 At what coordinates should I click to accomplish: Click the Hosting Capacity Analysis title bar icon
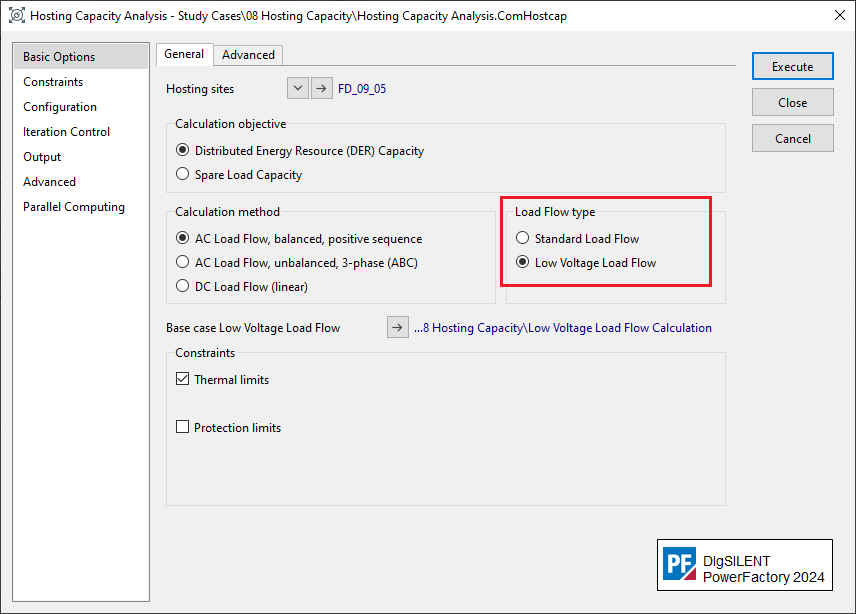point(17,15)
